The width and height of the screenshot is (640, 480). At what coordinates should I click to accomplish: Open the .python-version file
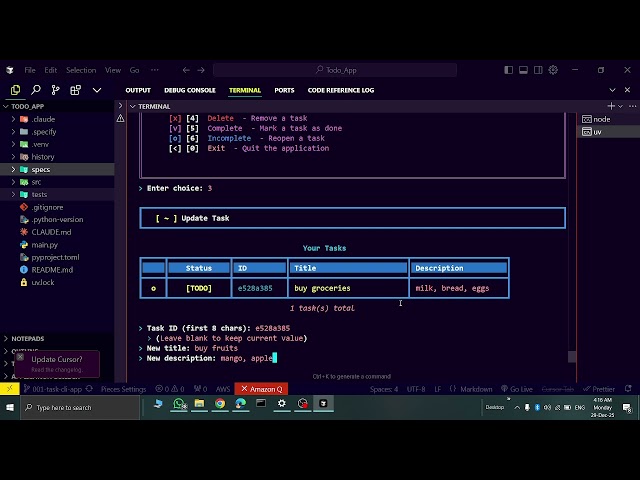[57, 220]
